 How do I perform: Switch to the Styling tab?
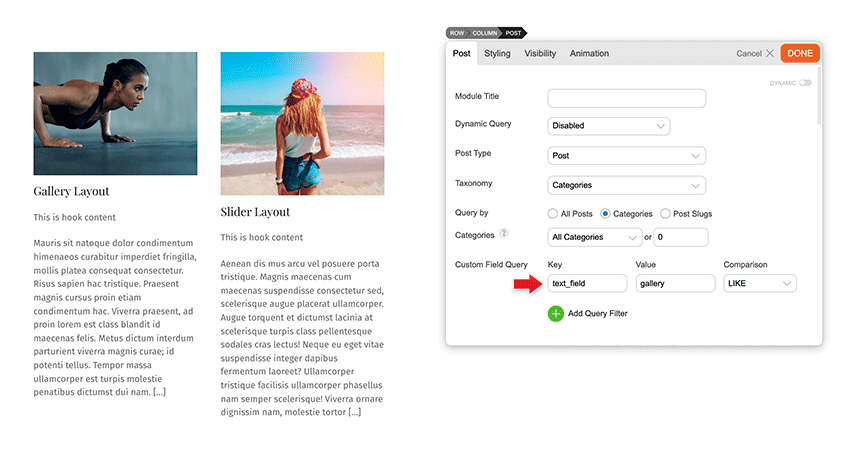[497, 54]
